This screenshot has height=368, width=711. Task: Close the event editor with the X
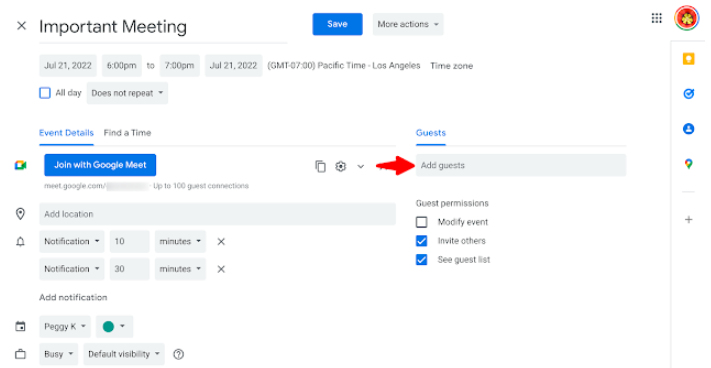coord(21,26)
